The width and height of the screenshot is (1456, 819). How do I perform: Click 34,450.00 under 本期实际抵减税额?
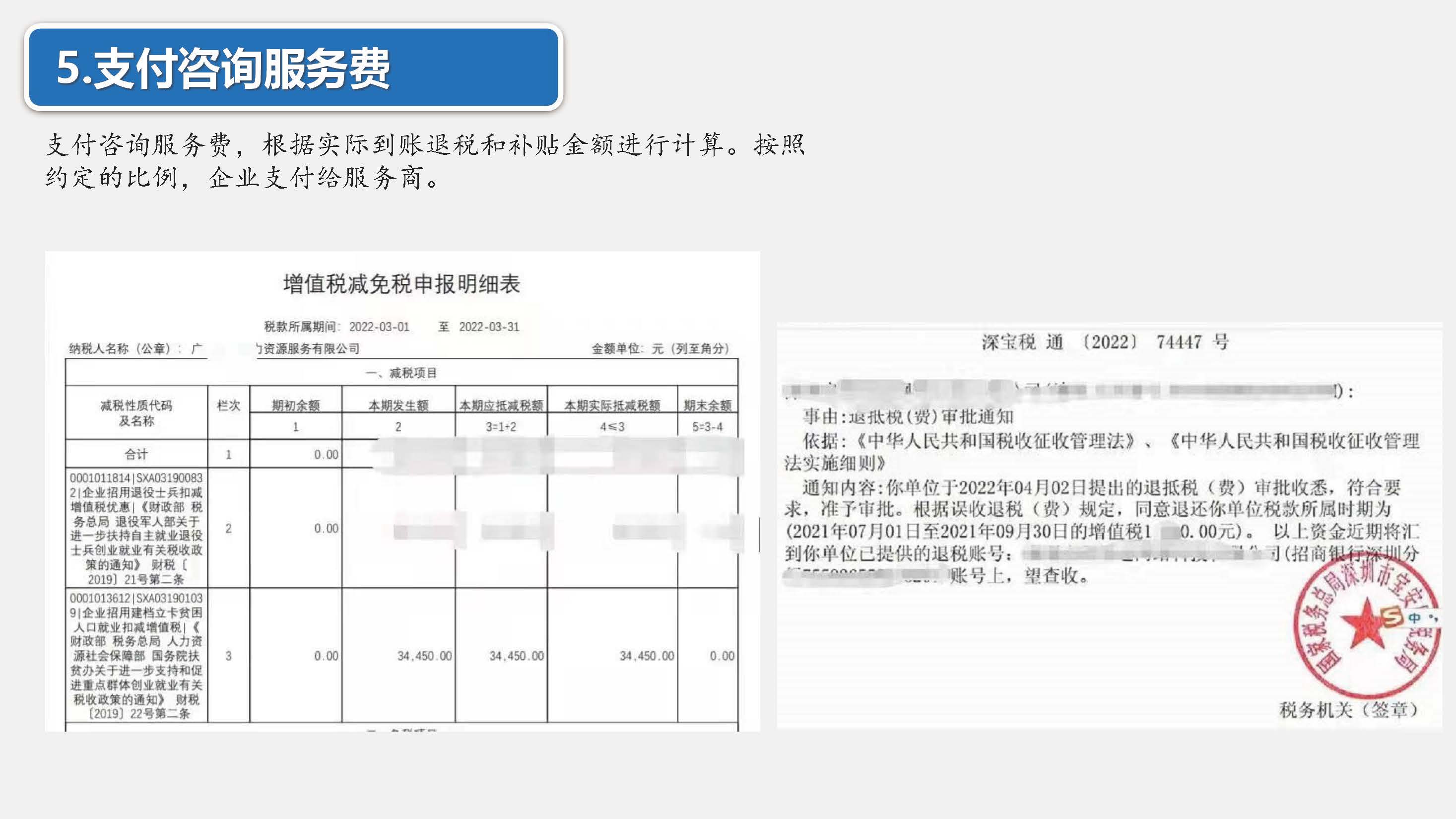coord(647,656)
